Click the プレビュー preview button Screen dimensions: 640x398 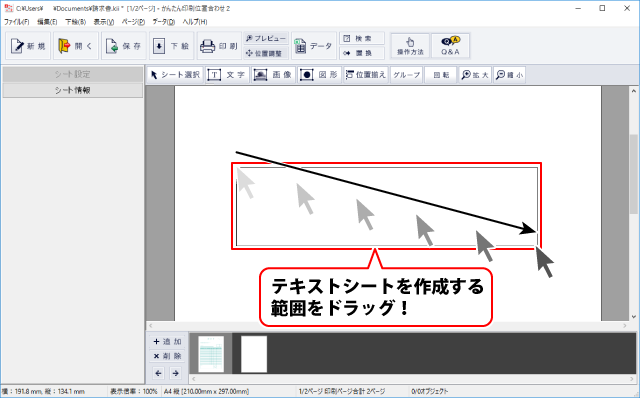click(266, 38)
